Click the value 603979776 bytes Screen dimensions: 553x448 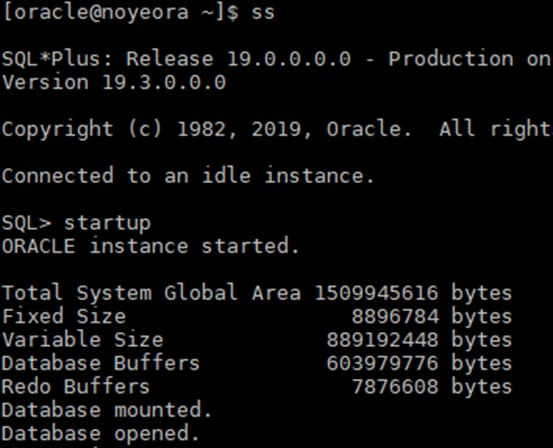(419, 363)
